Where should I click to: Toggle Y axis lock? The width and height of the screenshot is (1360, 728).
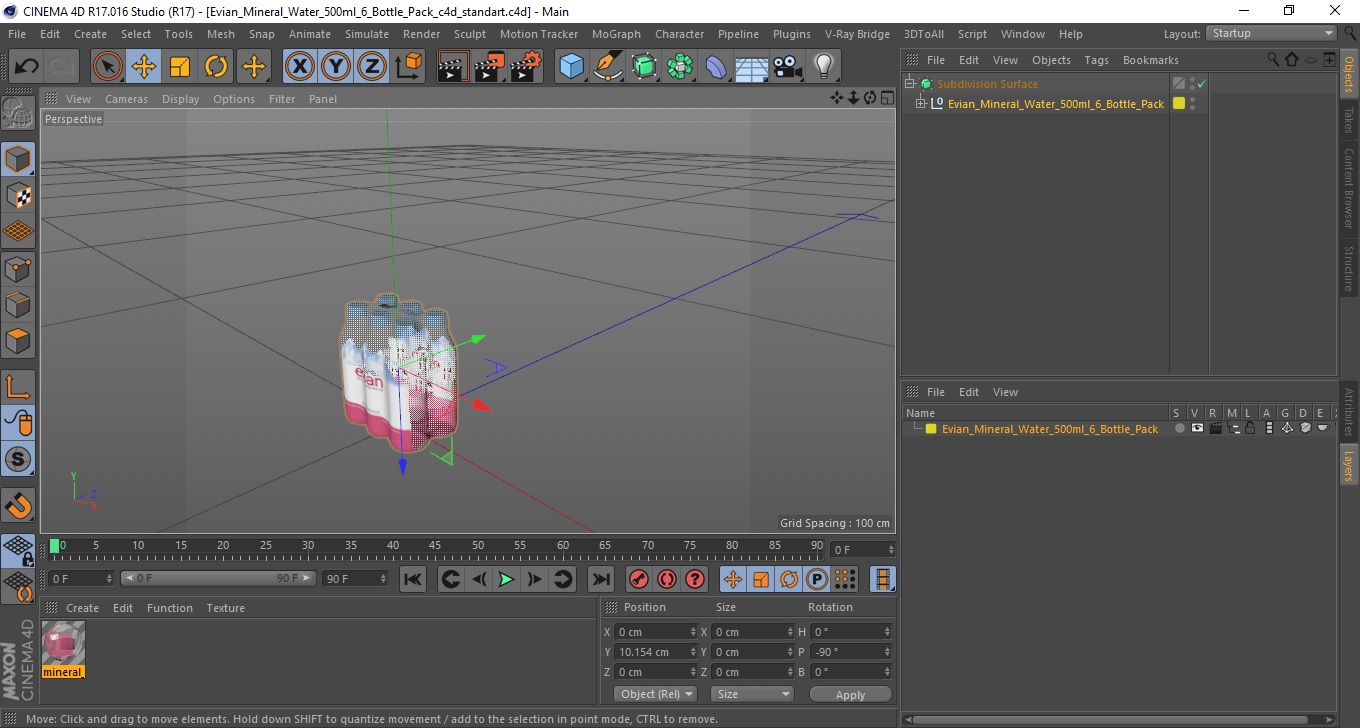[x=336, y=67]
